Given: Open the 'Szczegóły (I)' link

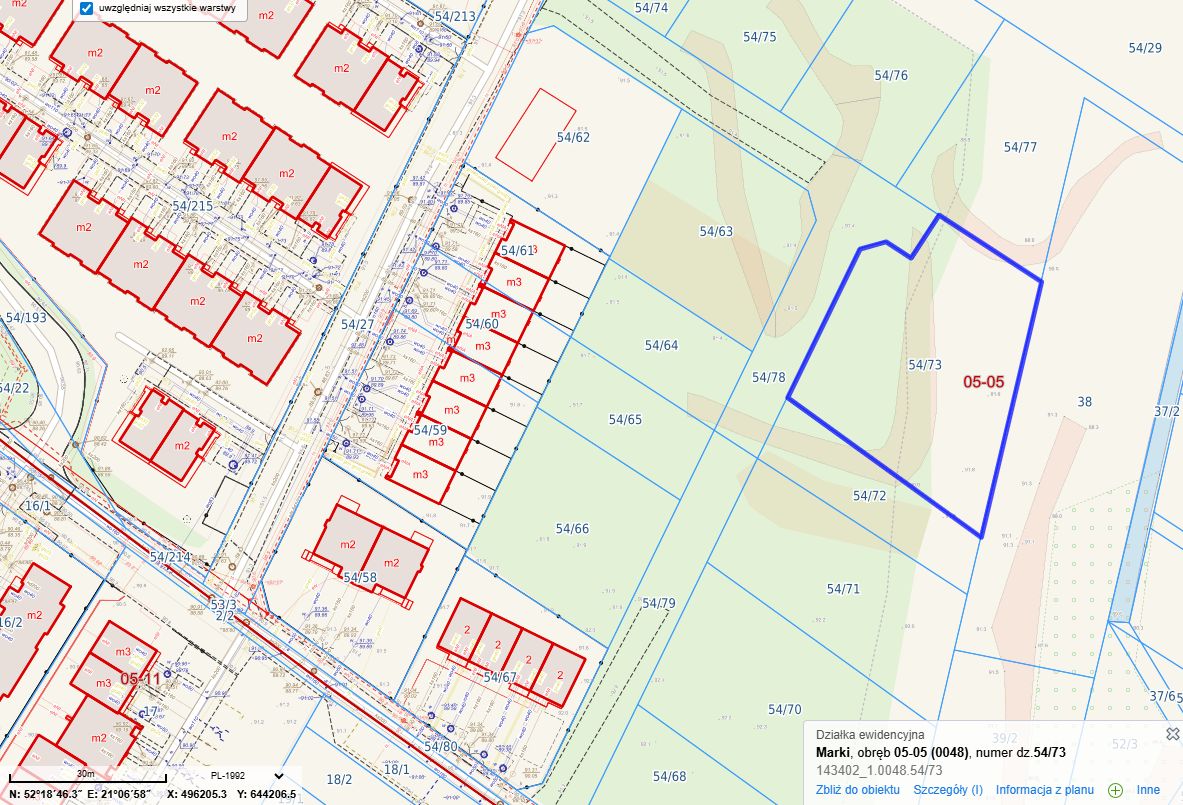Looking at the screenshot, I should click(x=948, y=790).
